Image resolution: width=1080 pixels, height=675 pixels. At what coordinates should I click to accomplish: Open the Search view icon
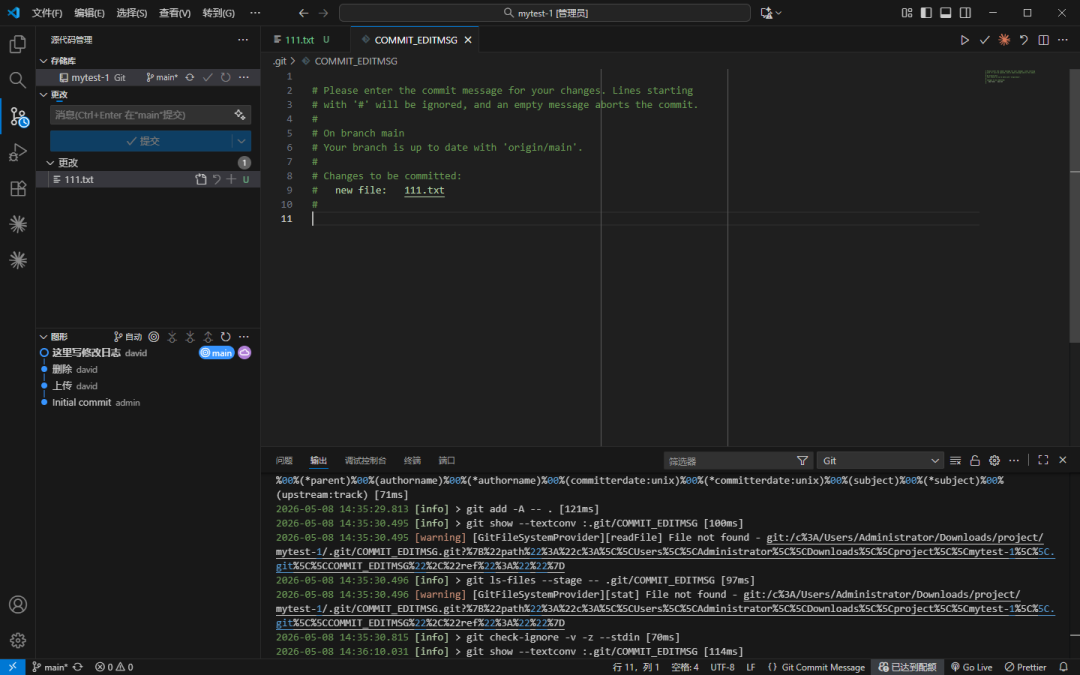(x=17, y=80)
